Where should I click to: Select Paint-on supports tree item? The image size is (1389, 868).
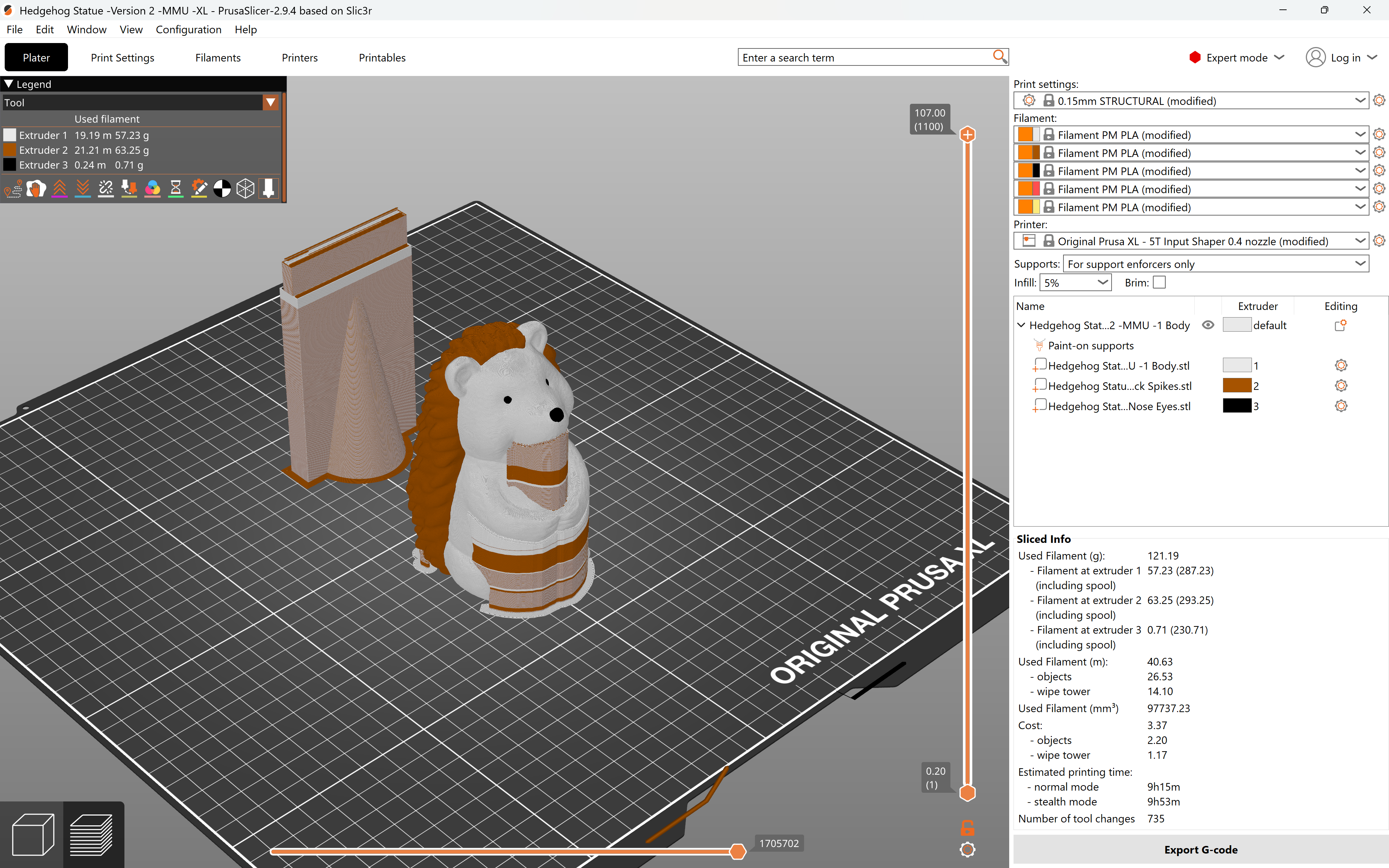pos(1091,346)
